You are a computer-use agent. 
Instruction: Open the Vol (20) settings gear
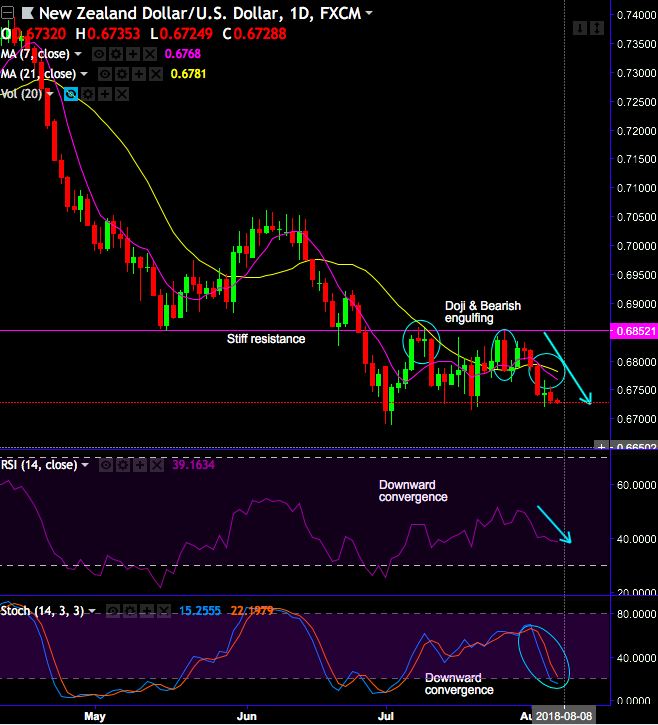coord(88,94)
